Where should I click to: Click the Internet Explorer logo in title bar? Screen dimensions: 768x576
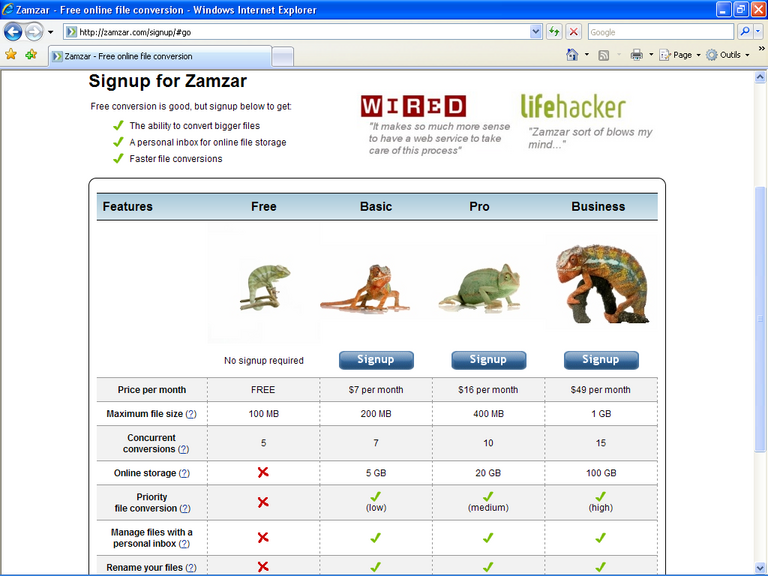tap(8, 9)
